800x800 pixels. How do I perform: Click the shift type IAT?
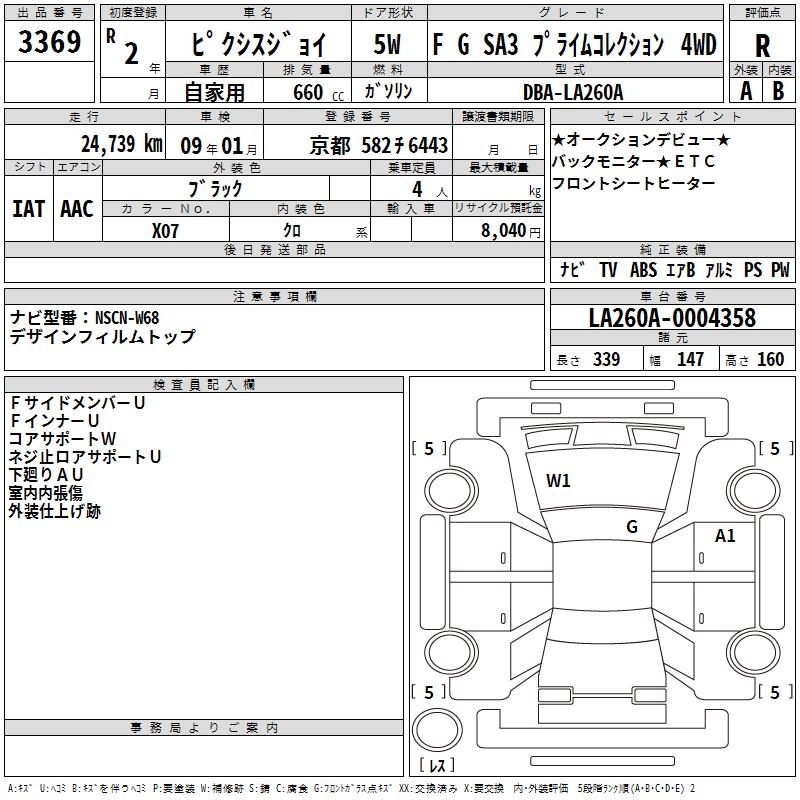[x=29, y=209]
